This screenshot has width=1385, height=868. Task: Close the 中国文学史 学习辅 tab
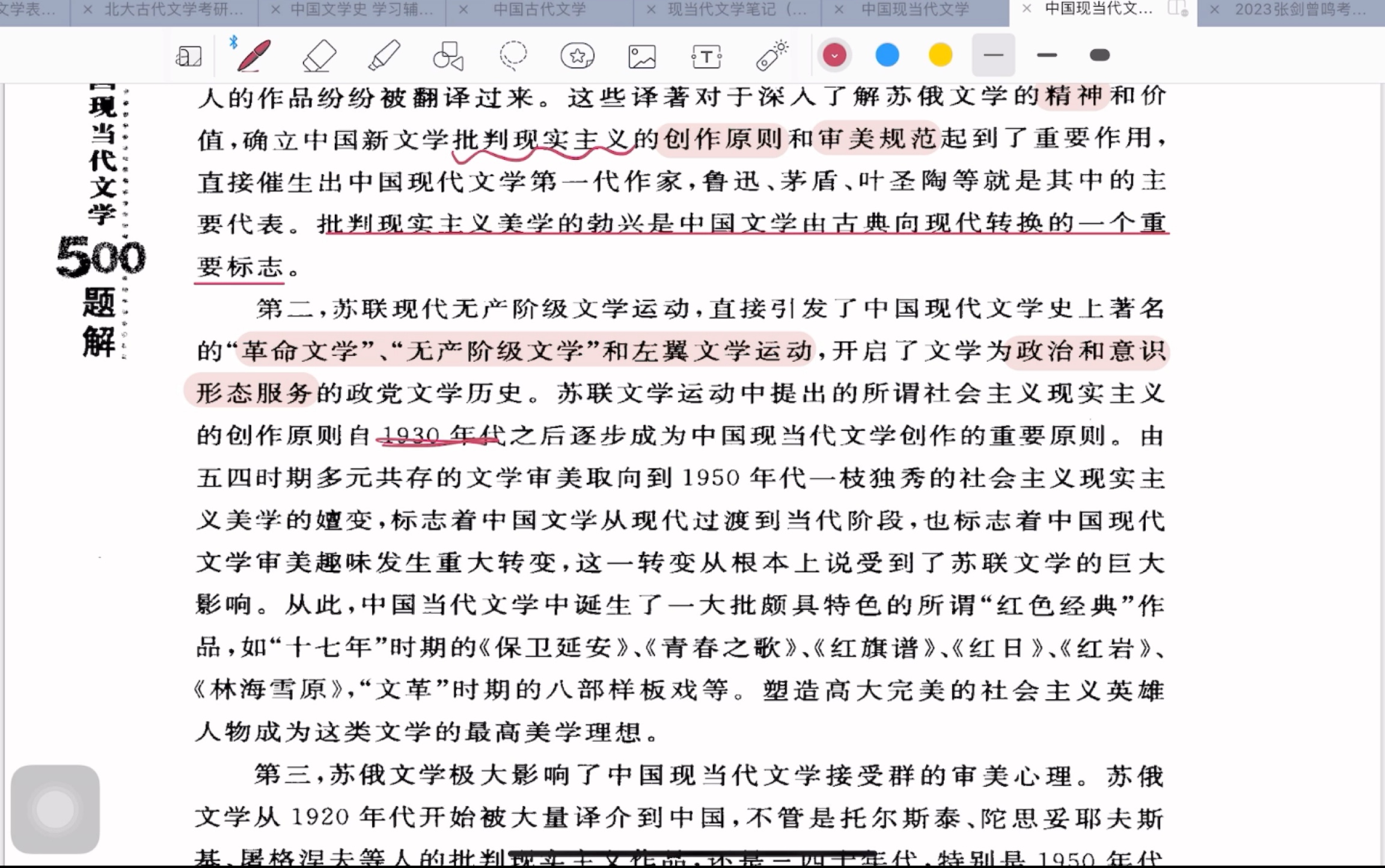(x=275, y=10)
